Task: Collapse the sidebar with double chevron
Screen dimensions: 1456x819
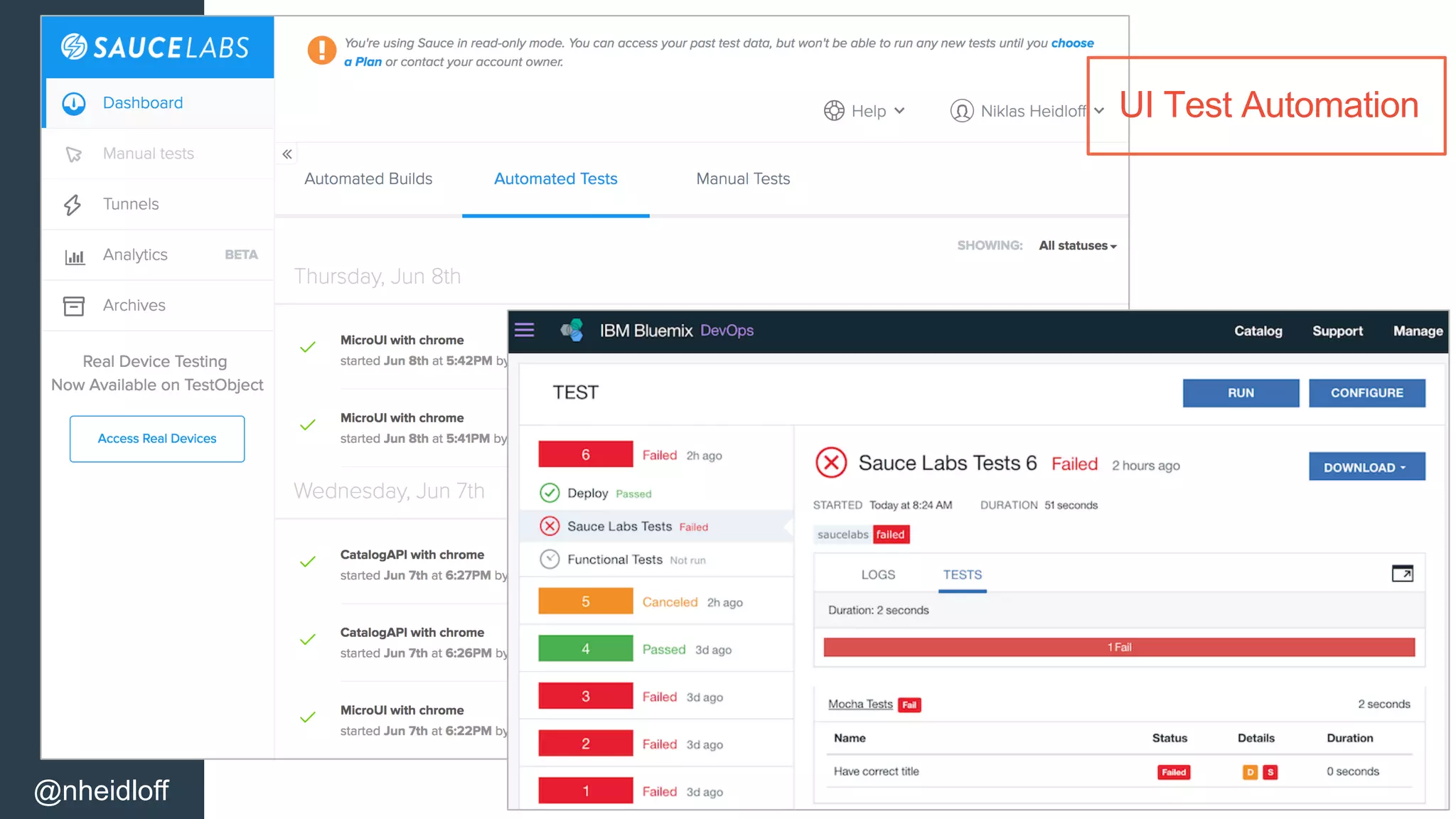Action: (x=287, y=154)
